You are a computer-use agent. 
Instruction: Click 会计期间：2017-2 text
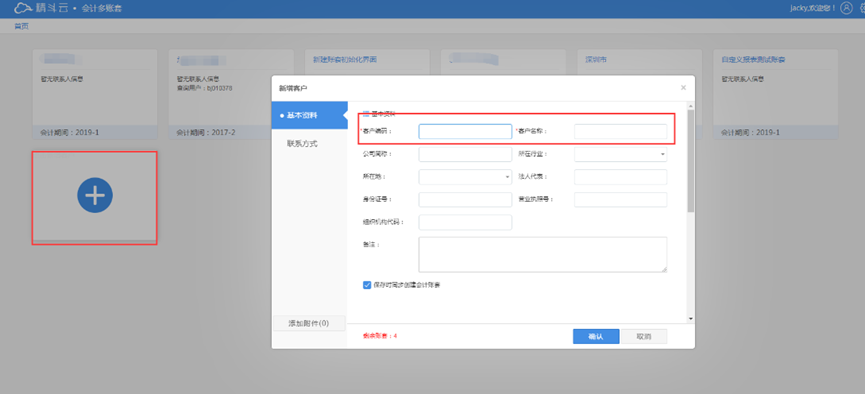click(206, 132)
